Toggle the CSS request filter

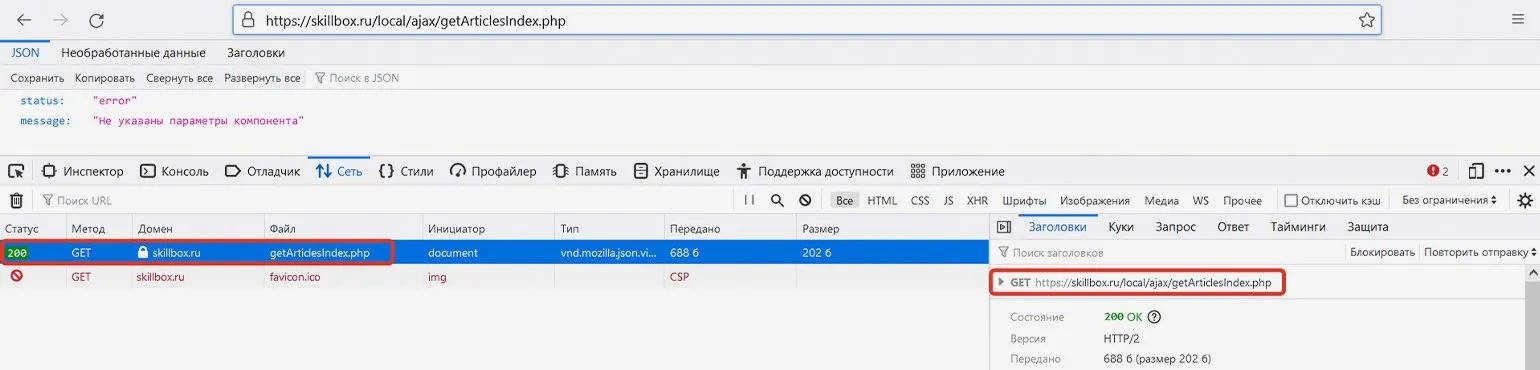pos(920,200)
